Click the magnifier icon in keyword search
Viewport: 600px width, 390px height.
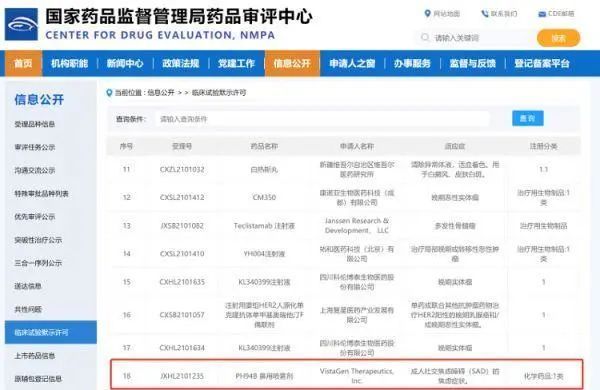tap(425, 38)
